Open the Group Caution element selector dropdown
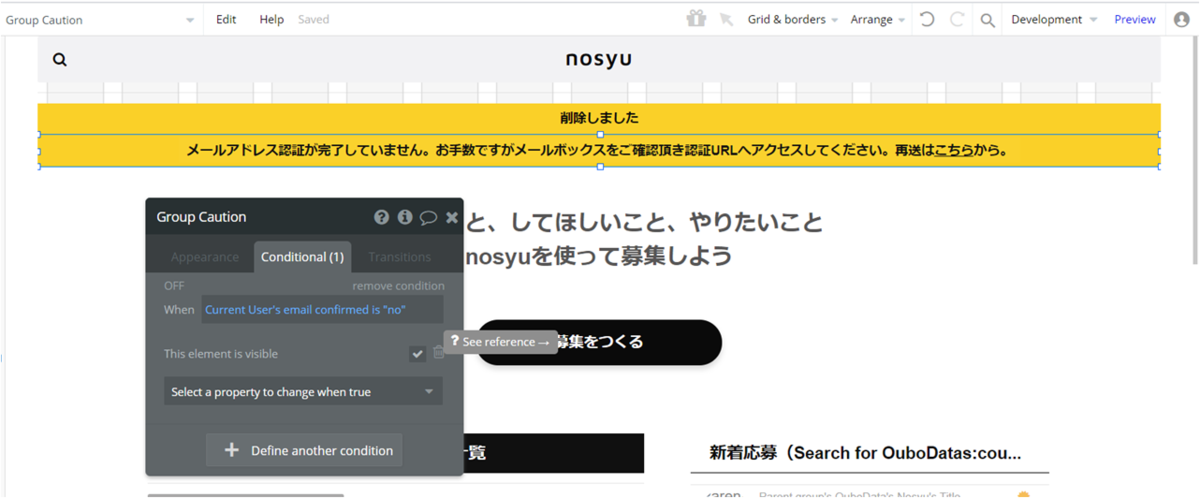Image resolution: width=1200 pixels, height=498 pixels. pos(100,20)
